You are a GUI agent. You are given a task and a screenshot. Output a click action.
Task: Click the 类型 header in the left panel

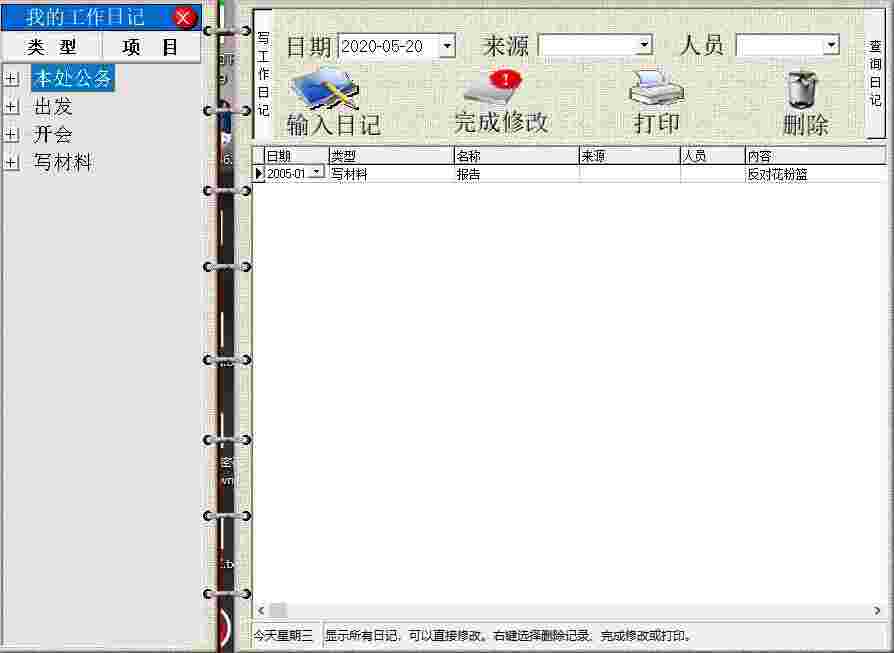coord(52,47)
